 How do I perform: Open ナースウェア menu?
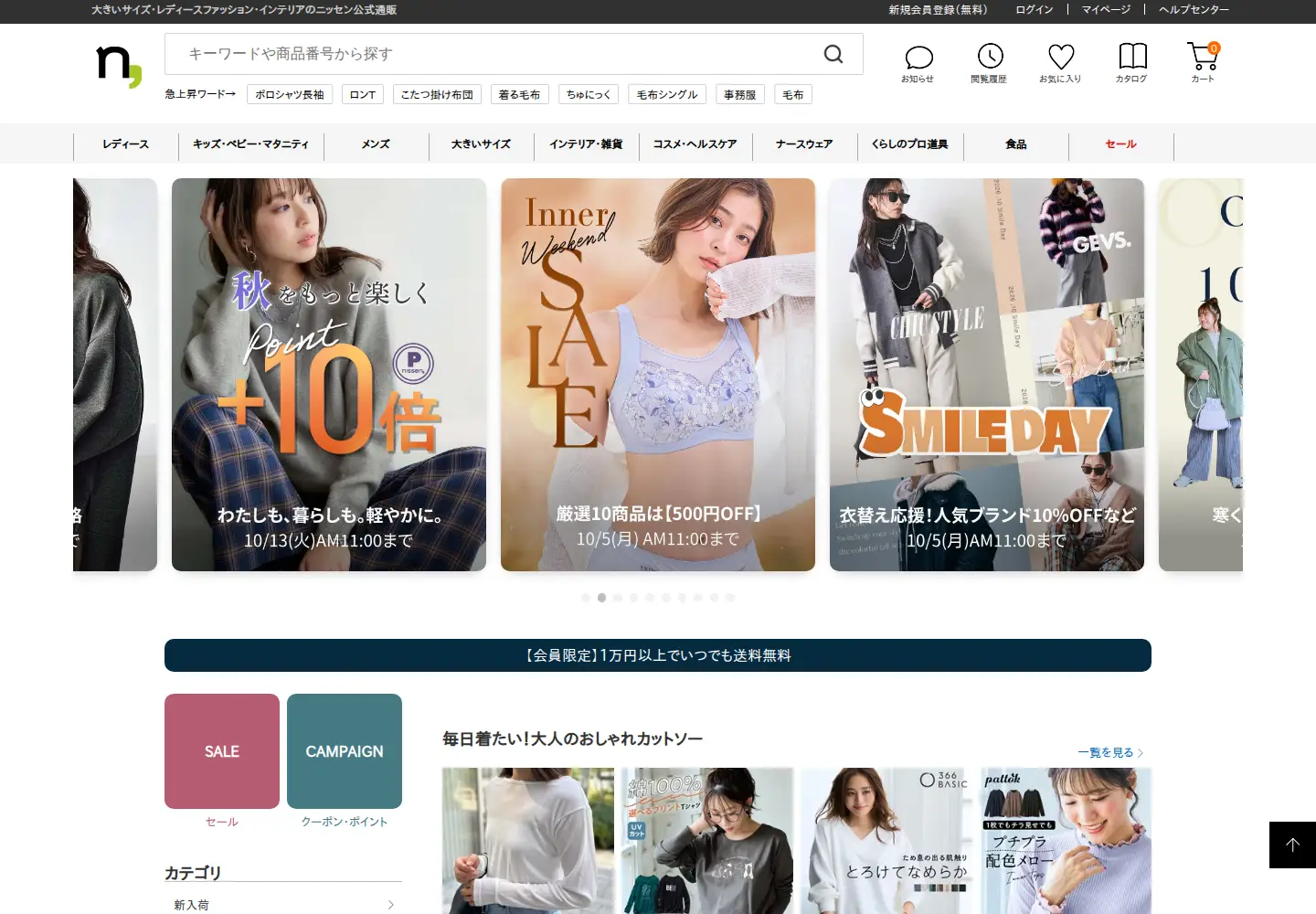[x=804, y=144]
